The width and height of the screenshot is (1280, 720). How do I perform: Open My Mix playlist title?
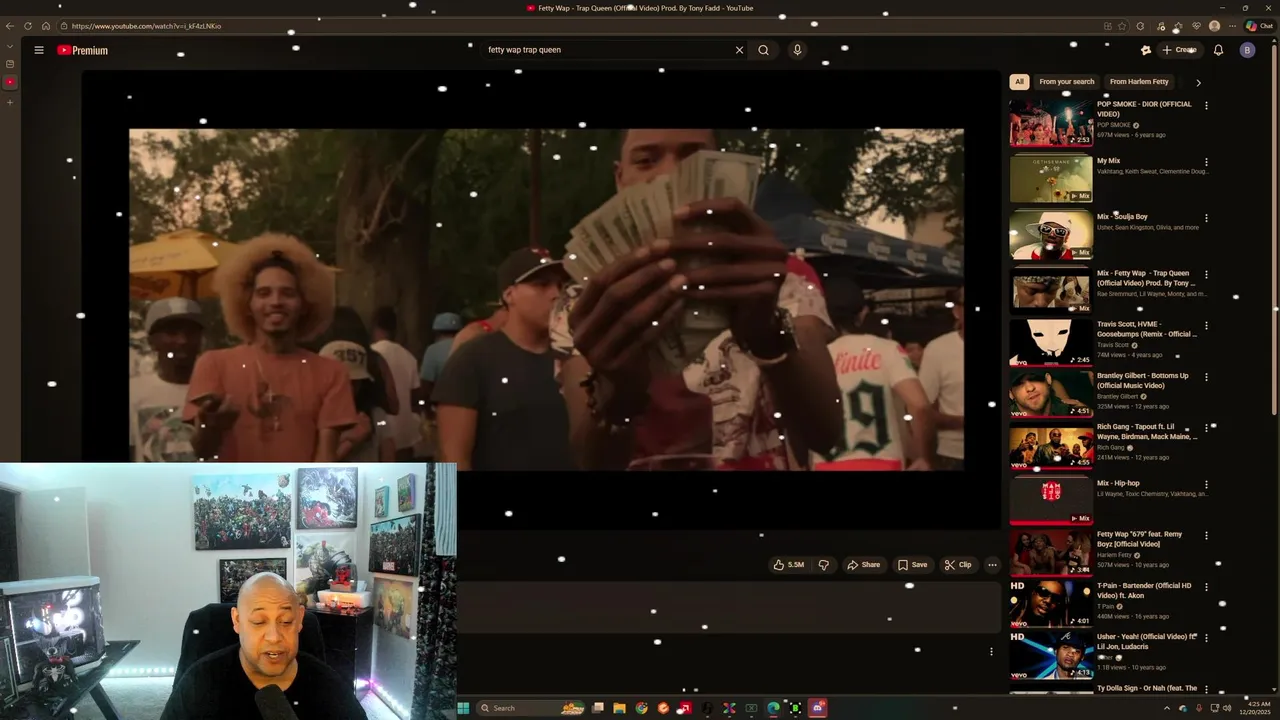pyautogui.click(x=1108, y=161)
